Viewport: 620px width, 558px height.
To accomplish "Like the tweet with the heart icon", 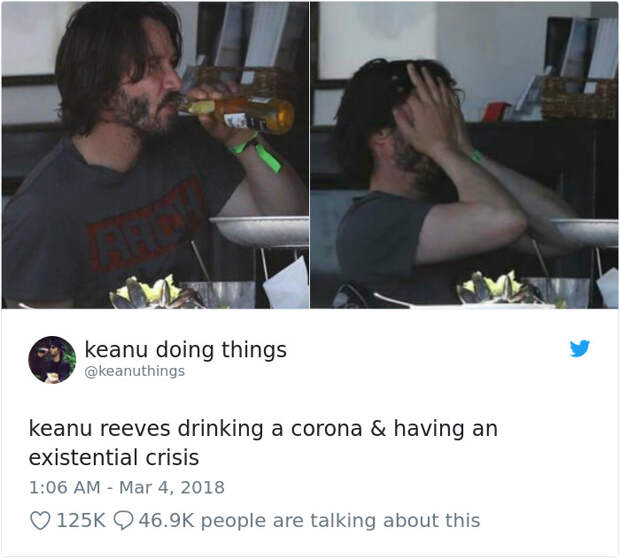I will pyautogui.click(x=40, y=520).
